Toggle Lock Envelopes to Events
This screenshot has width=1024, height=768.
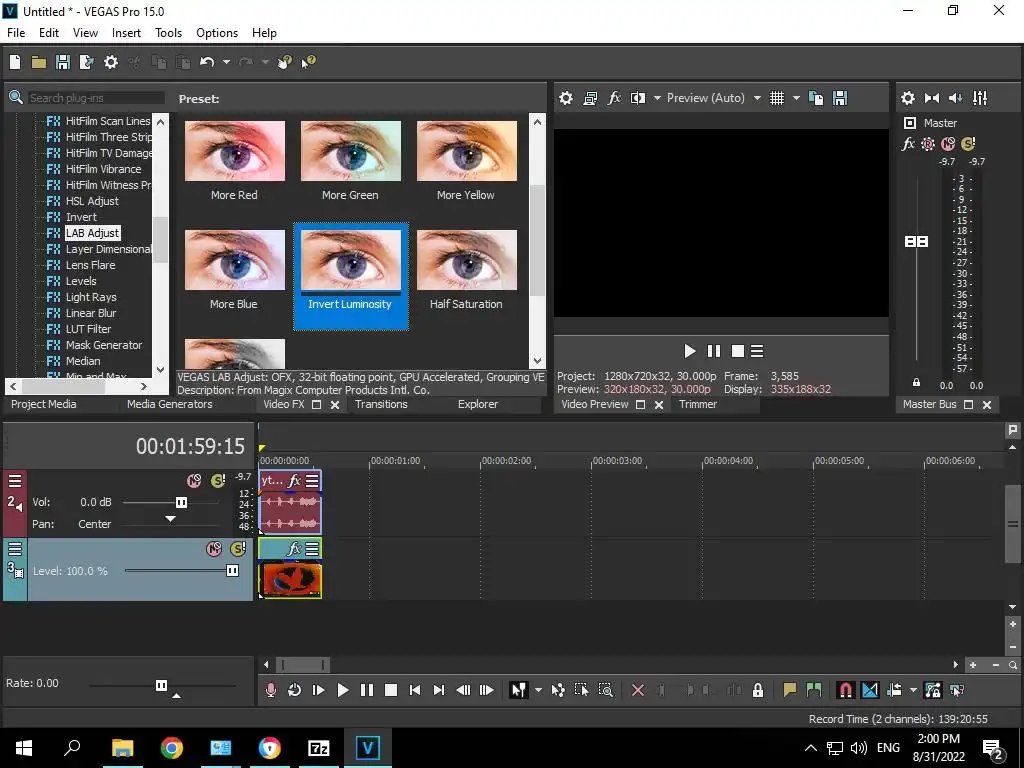933,690
